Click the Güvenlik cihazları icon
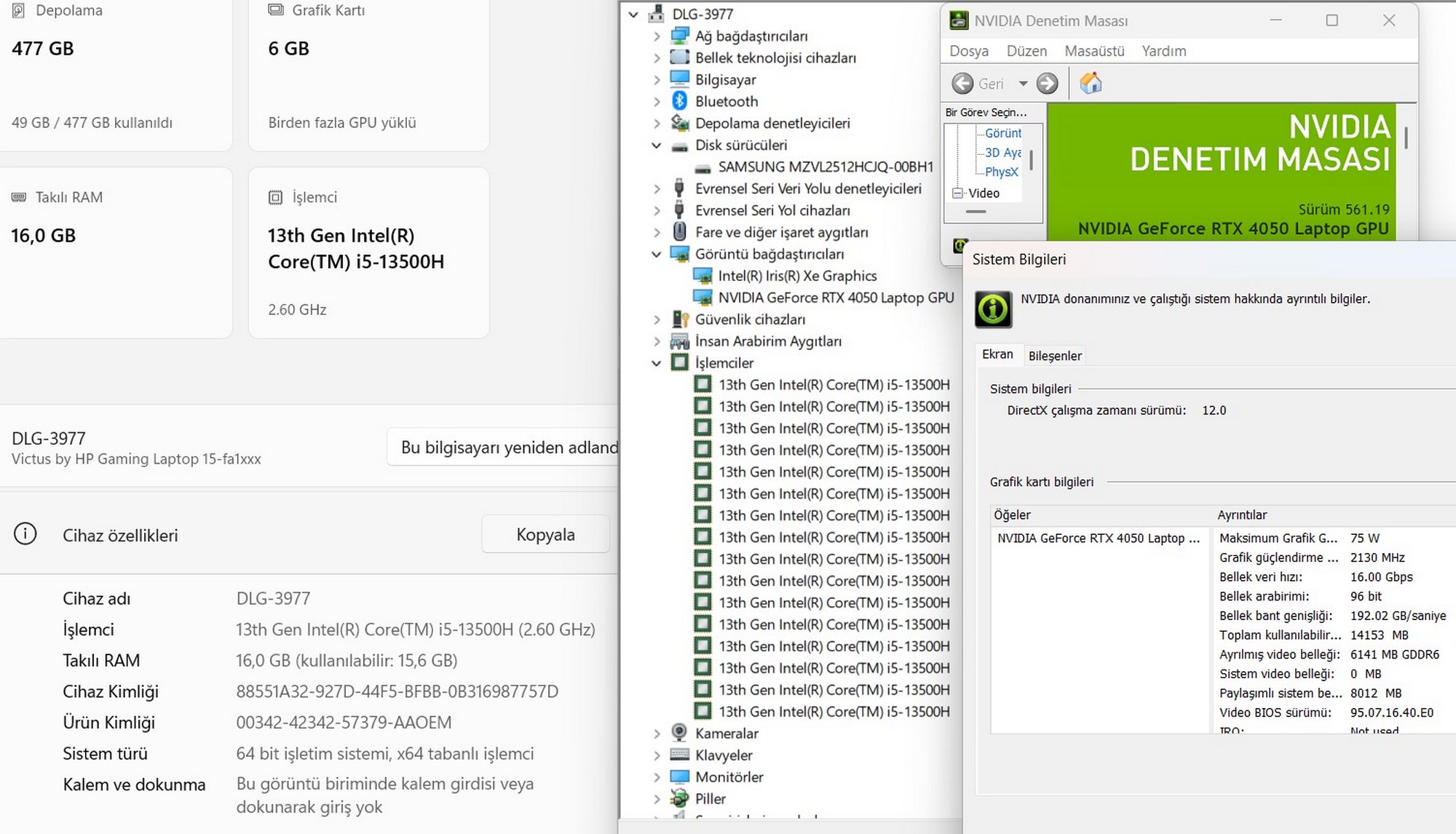The height and width of the screenshot is (834, 1456). point(679,319)
